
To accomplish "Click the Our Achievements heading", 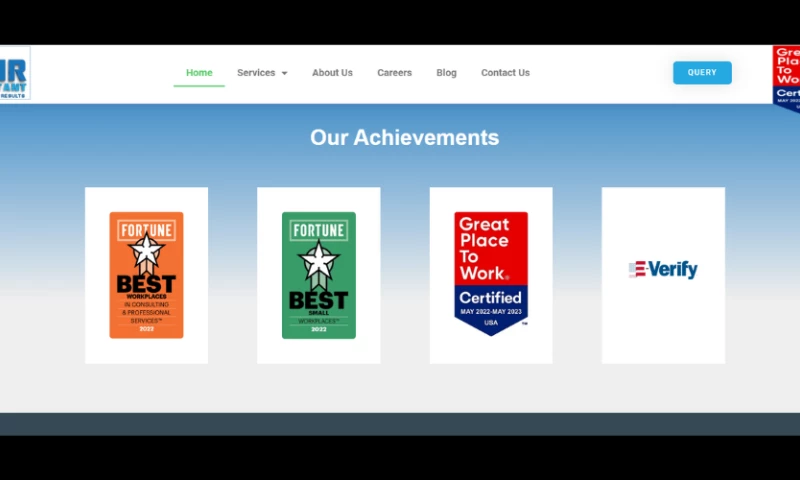I will pyautogui.click(x=404, y=138).
